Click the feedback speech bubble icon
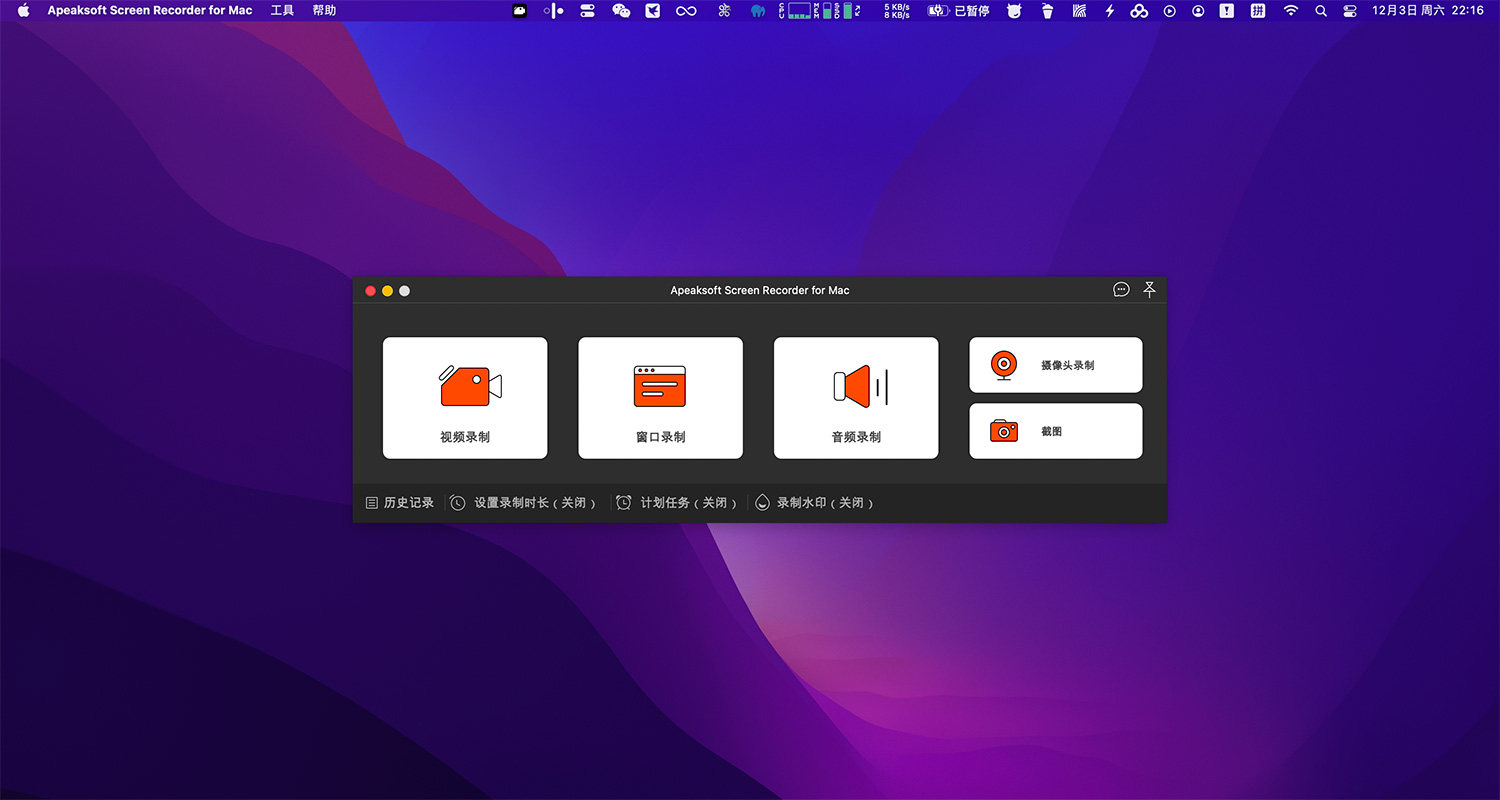Screen dimensions: 1500x800 click(x=1120, y=289)
